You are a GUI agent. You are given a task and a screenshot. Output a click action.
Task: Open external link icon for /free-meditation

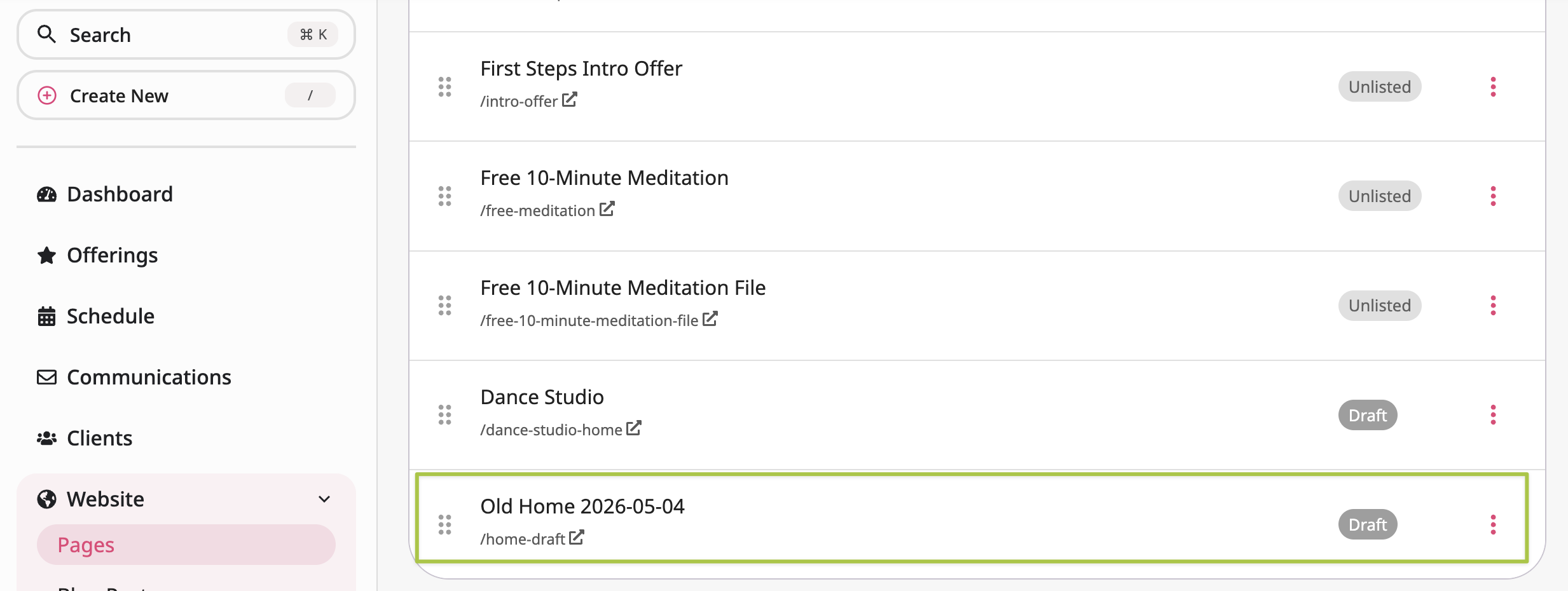click(607, 209)
